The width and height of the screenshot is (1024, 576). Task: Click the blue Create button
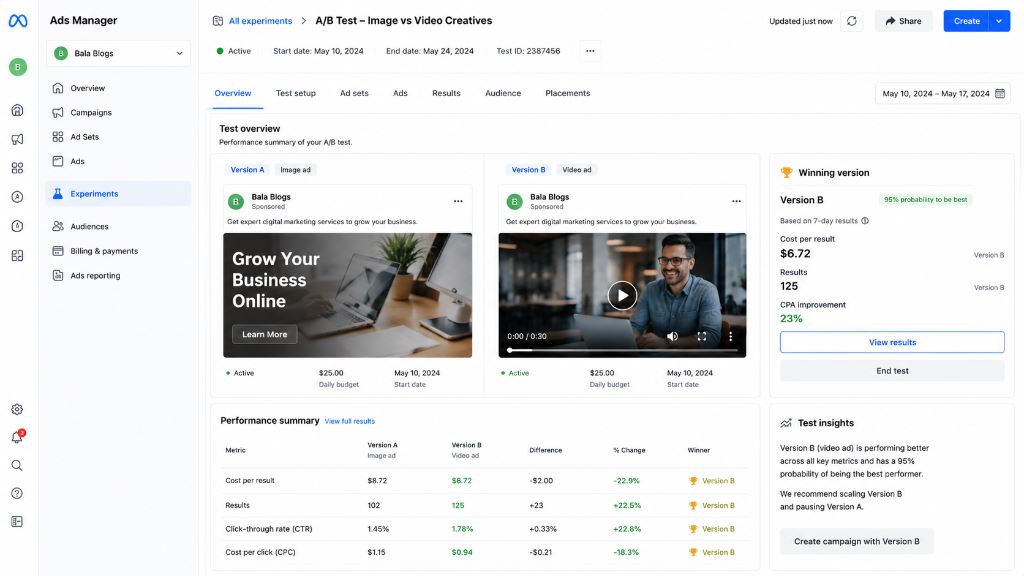[x=967, y=21]
